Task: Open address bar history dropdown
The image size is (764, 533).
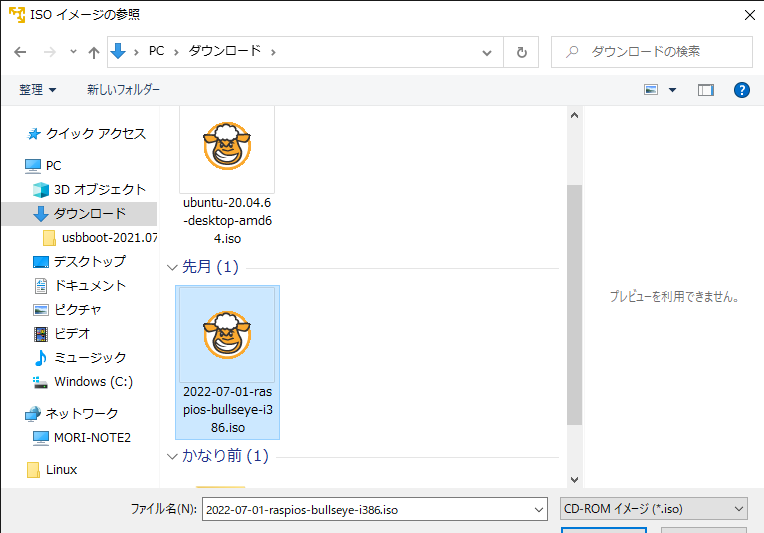Action: (486, 53)
